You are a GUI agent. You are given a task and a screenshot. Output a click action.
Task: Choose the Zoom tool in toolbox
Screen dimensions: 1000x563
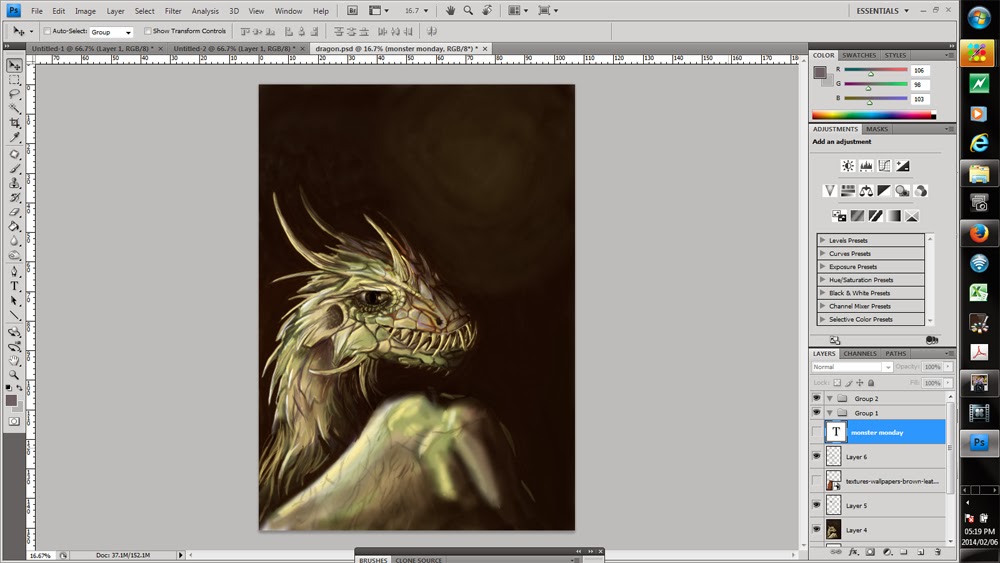click(x=15, y=374)
